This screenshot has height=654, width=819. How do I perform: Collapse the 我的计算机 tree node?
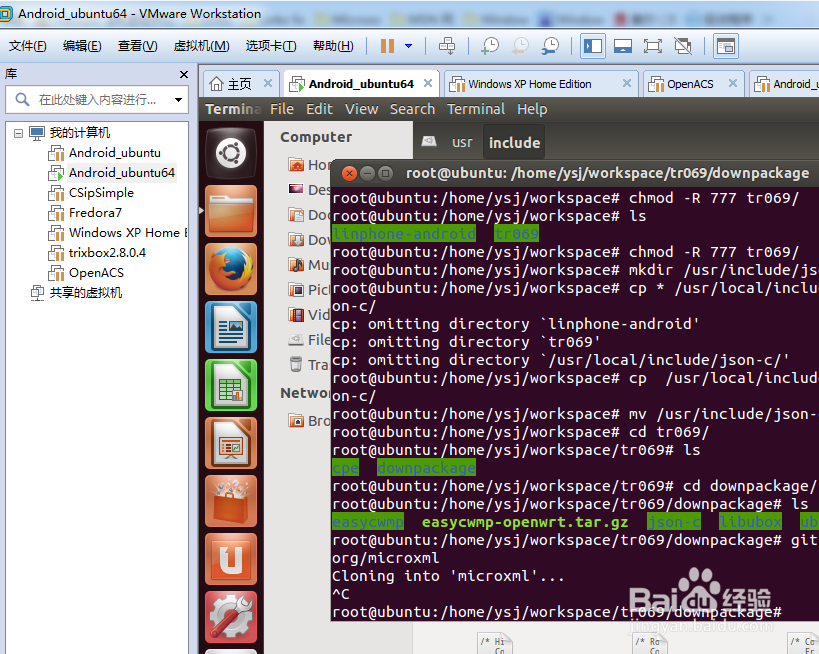[18, 133]
